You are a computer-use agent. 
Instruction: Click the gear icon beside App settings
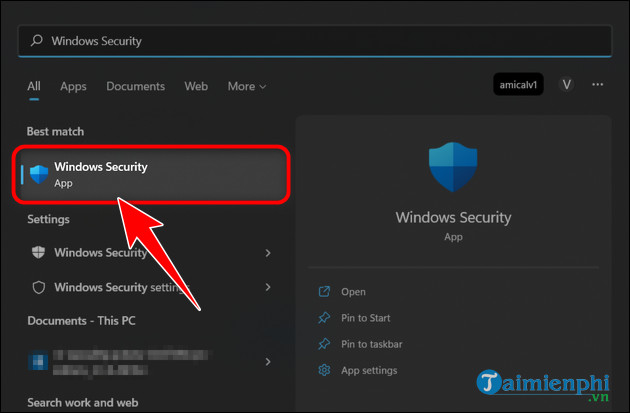(x=324, y=370)
